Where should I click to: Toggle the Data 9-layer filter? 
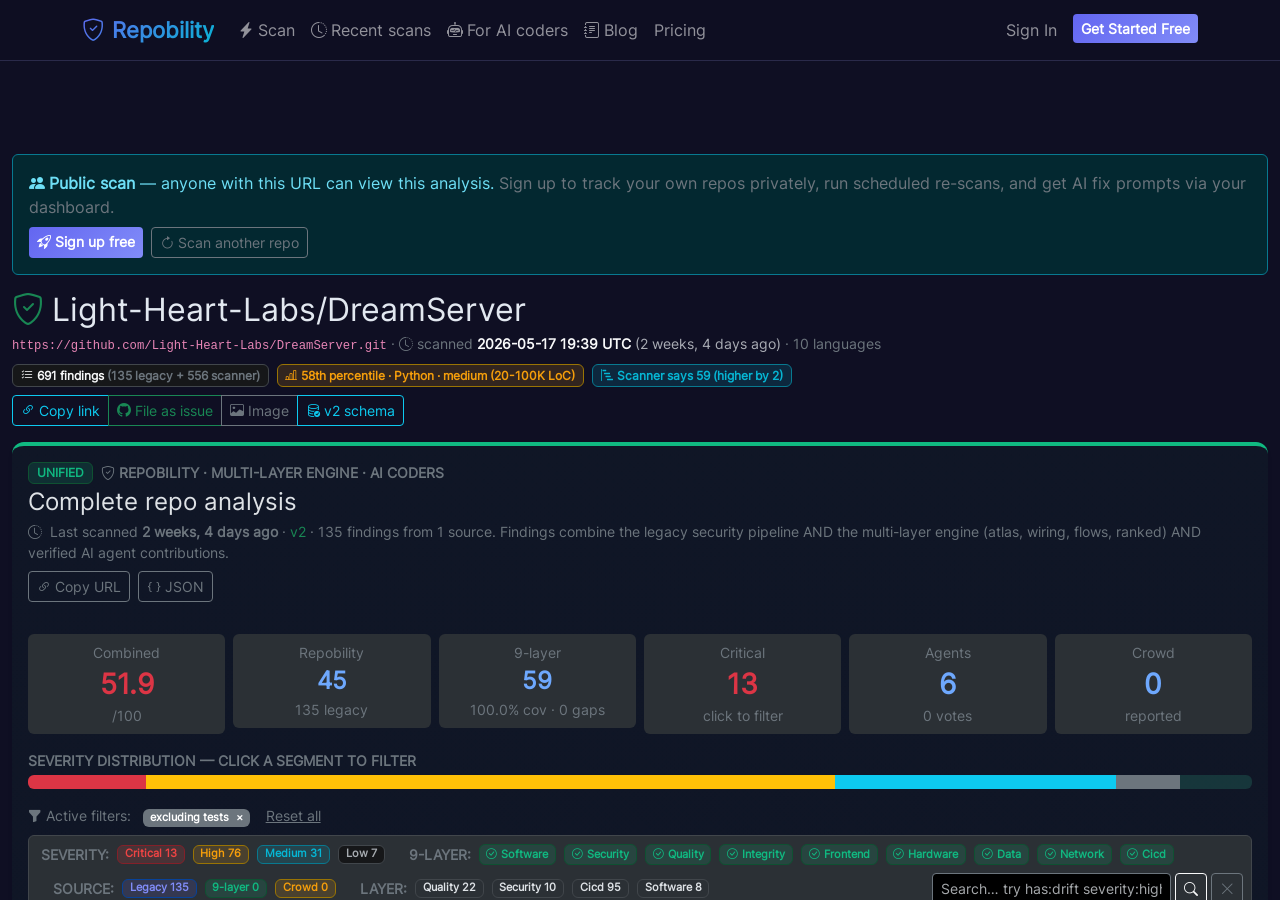(x=1001, y=854)
